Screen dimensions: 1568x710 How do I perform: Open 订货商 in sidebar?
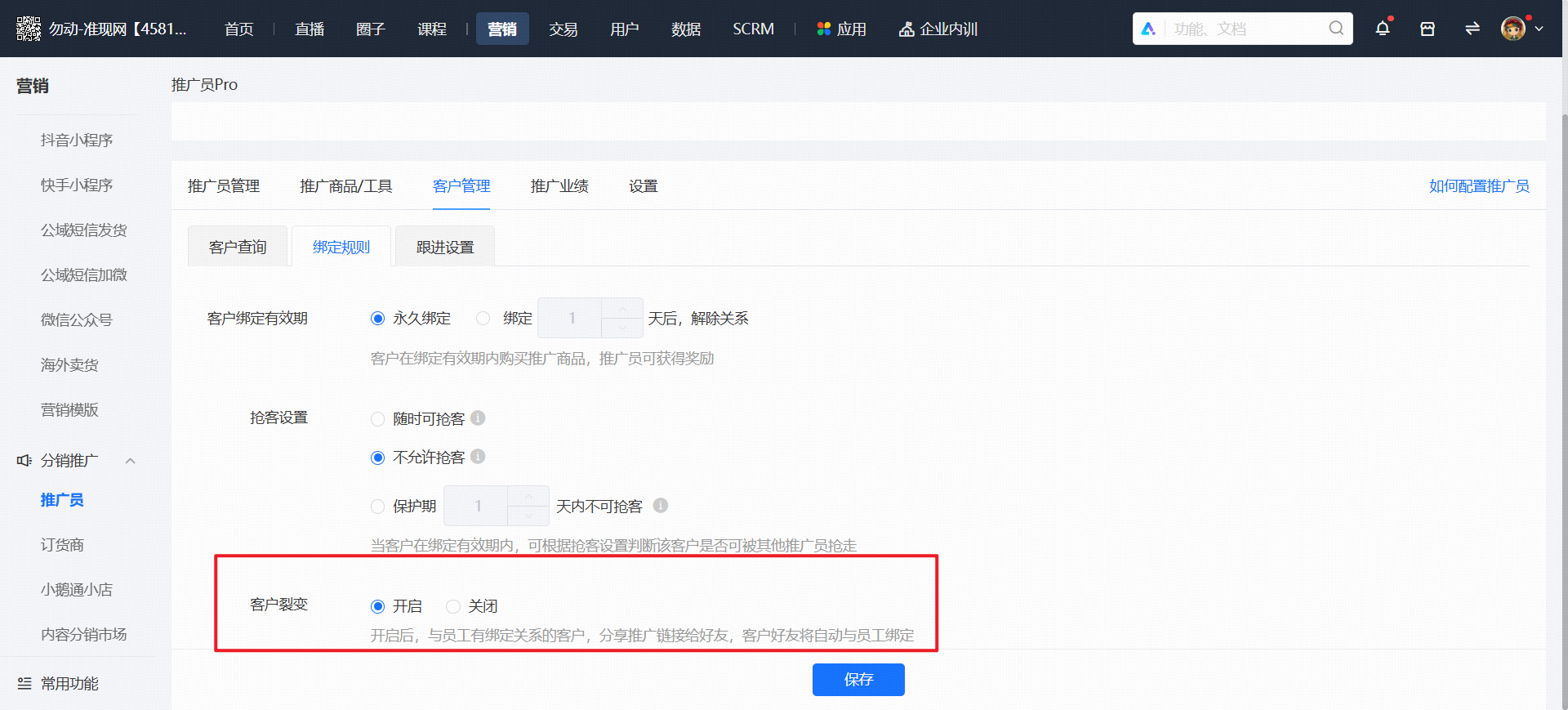(62, 545)
